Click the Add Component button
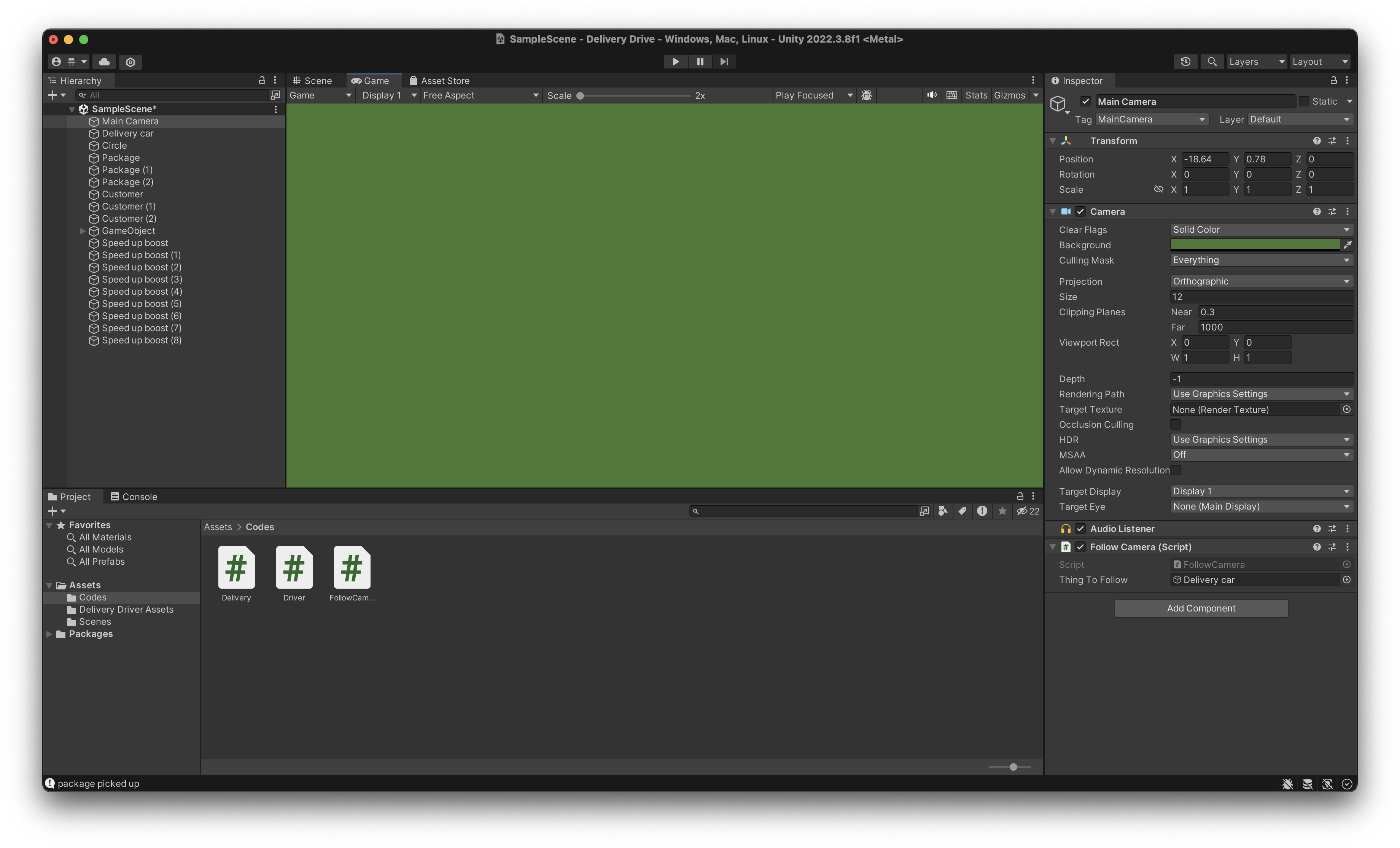This screenshot has height=848, width=1400. click(1201, 608)
